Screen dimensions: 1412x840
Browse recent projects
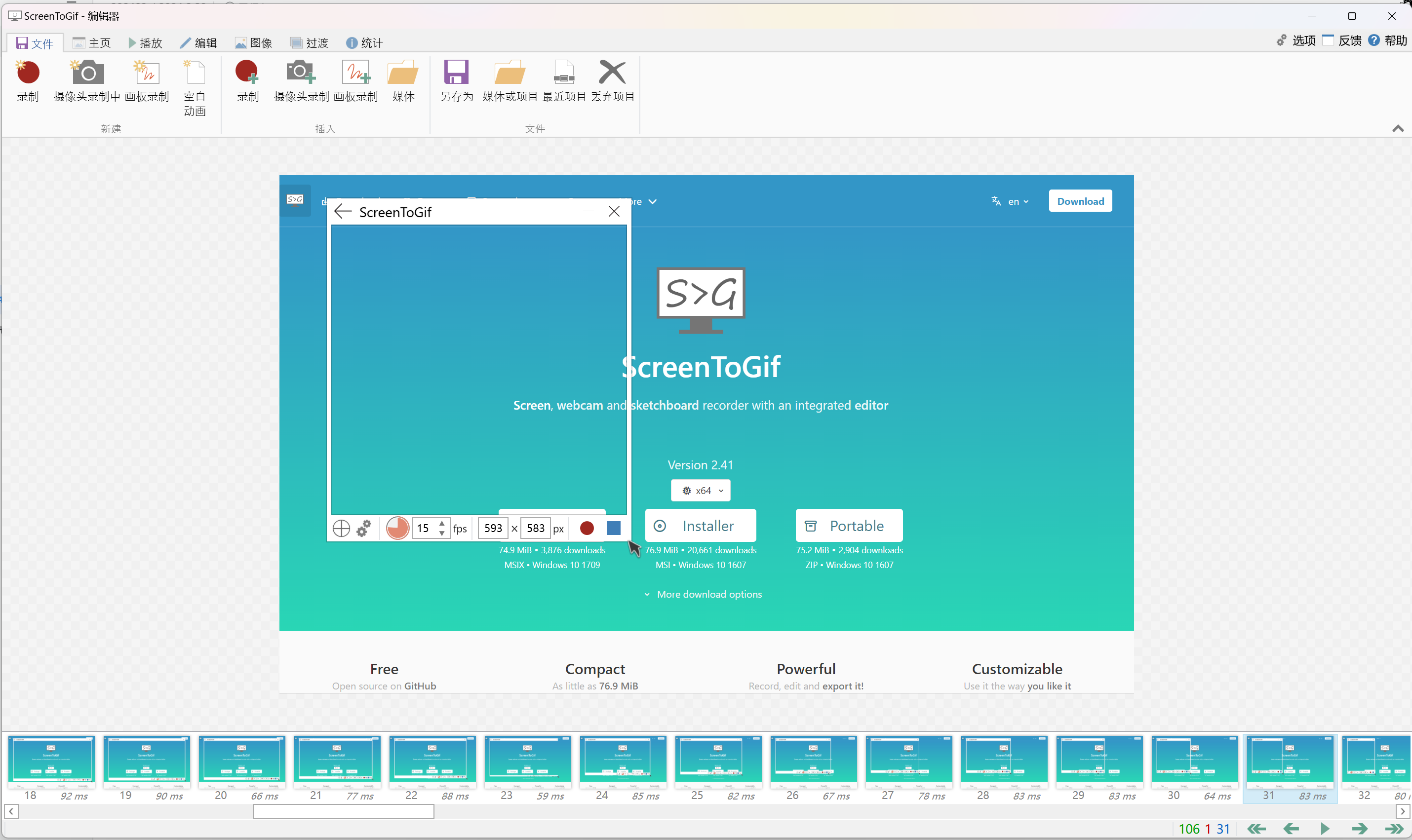coord(564,79)
